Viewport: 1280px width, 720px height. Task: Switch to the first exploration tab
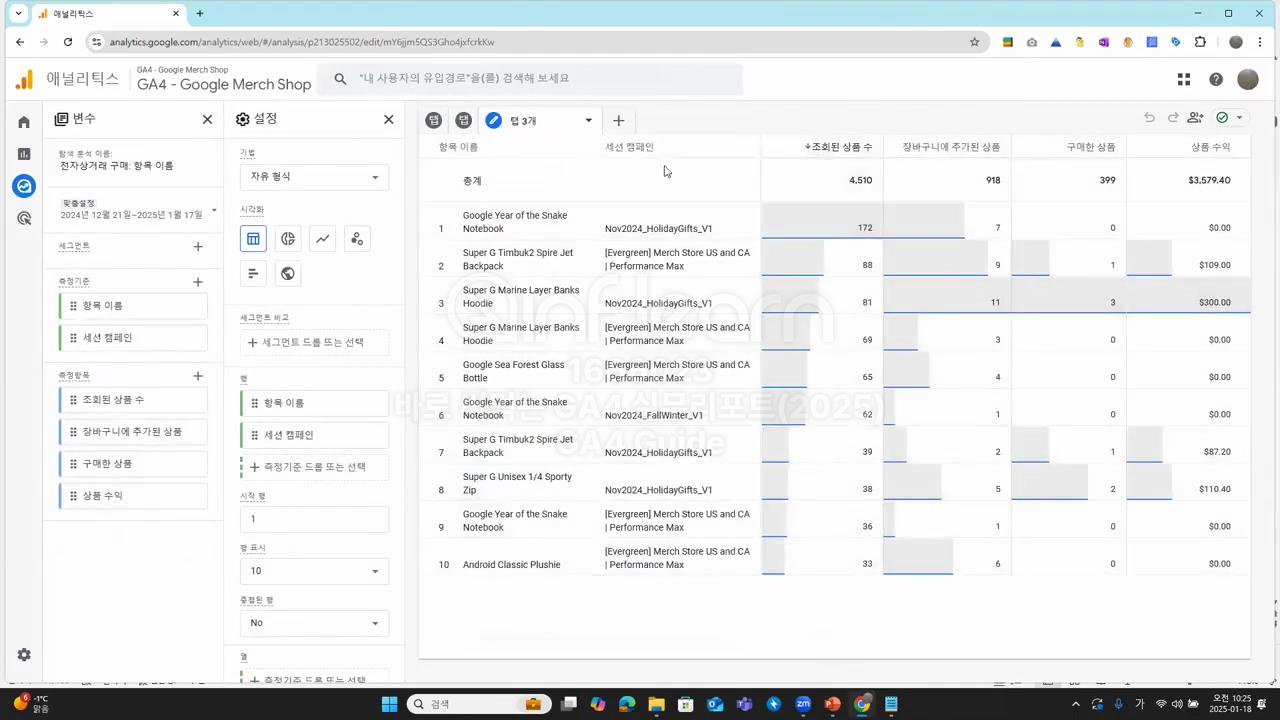click(x=433, y=120)
